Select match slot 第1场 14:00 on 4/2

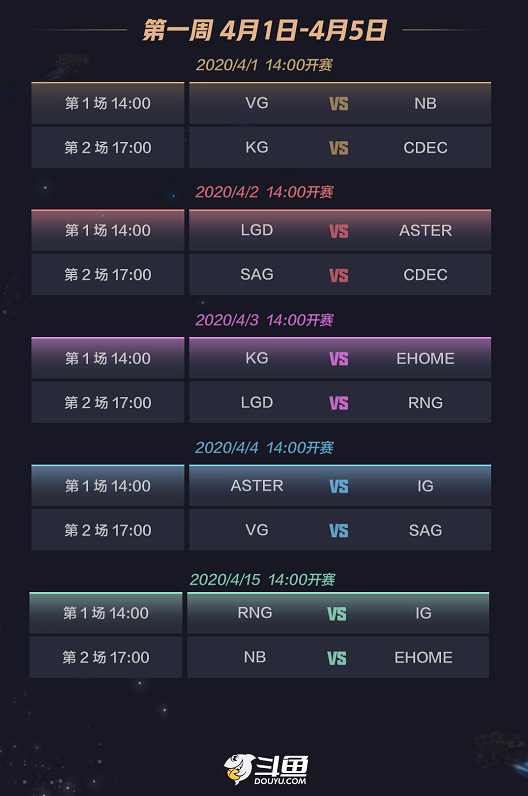108,230
